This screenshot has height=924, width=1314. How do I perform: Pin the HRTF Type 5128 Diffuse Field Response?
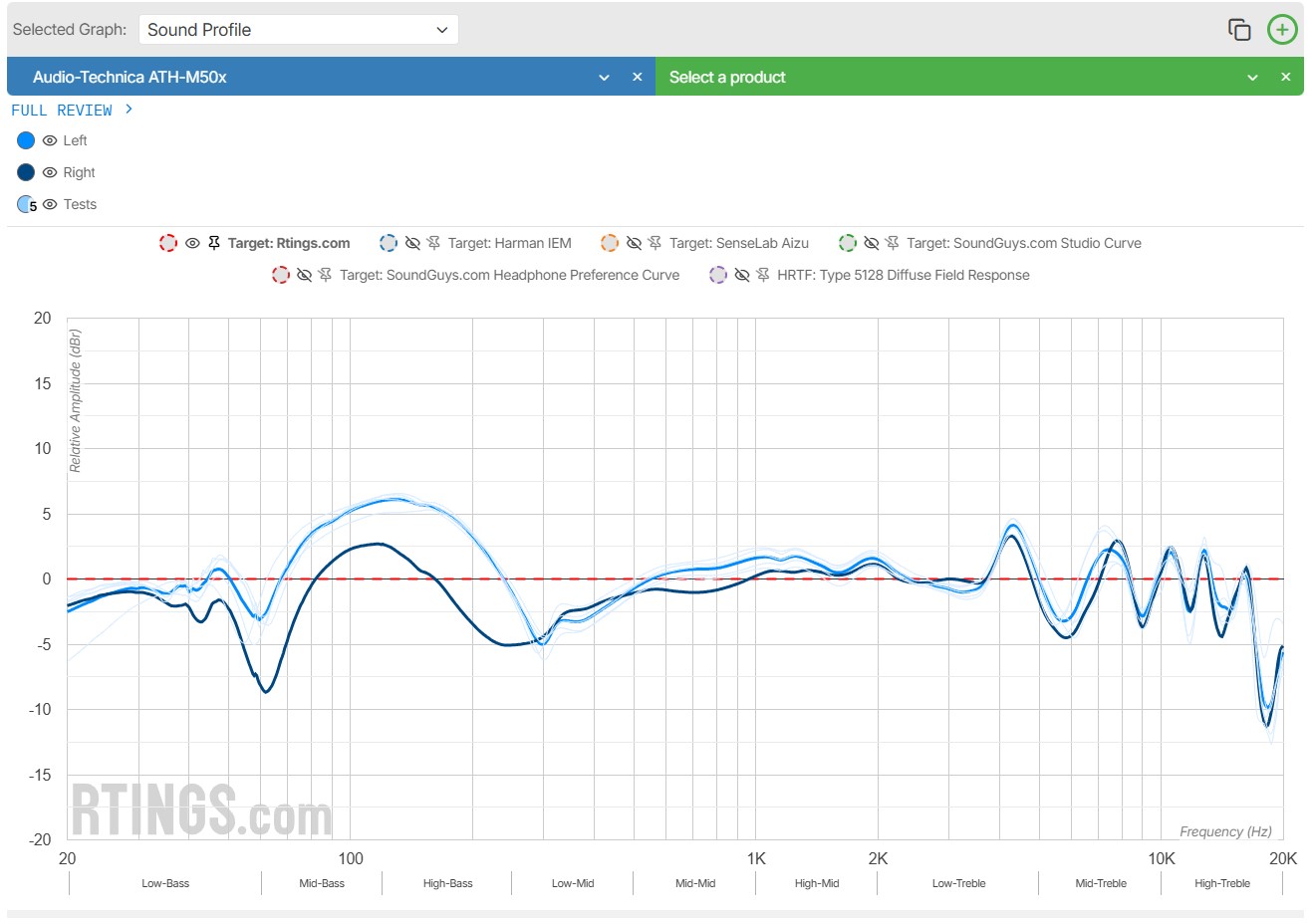click(x=763, y=275)
